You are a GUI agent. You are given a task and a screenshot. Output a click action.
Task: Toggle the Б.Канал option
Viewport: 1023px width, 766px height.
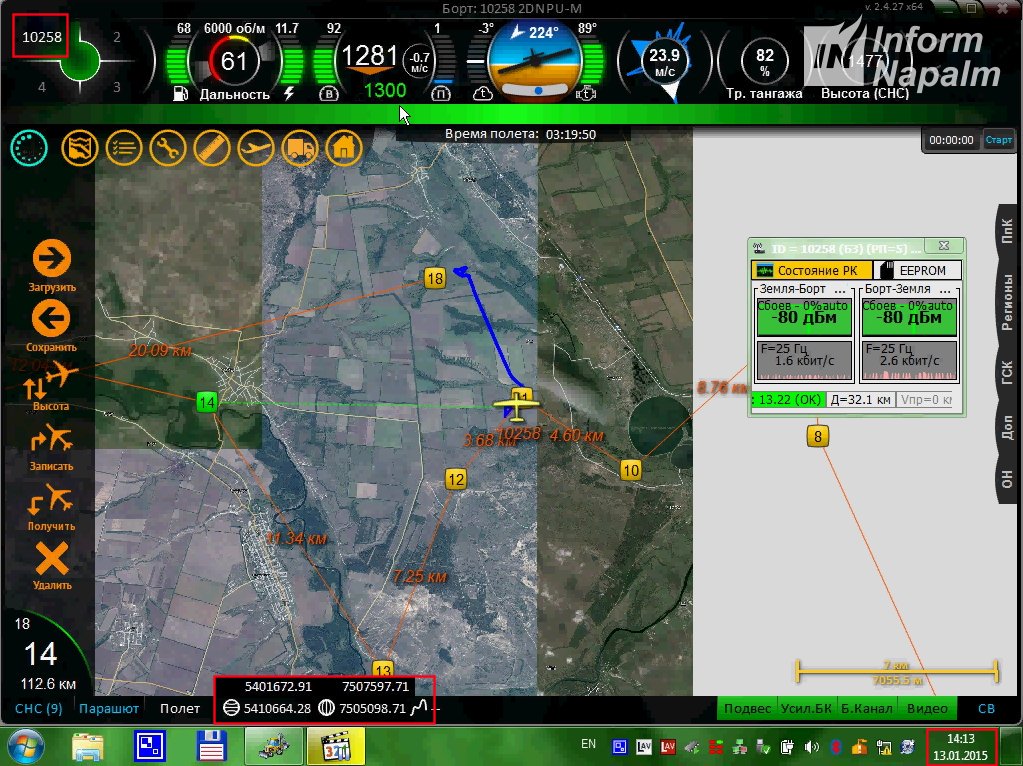pos(866,708)
